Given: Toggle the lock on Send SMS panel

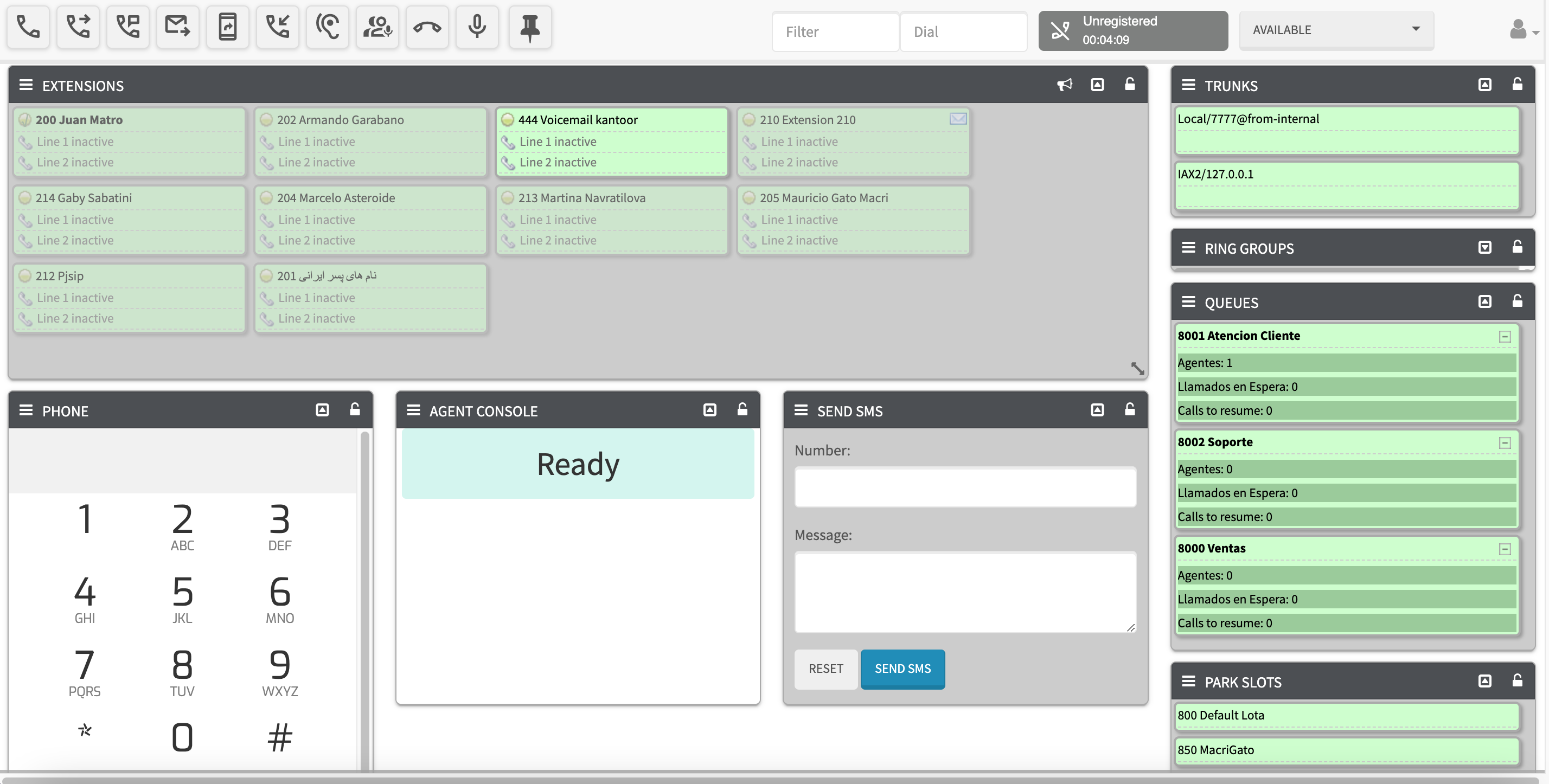Looking at the screenshot, I should 1130,409.
